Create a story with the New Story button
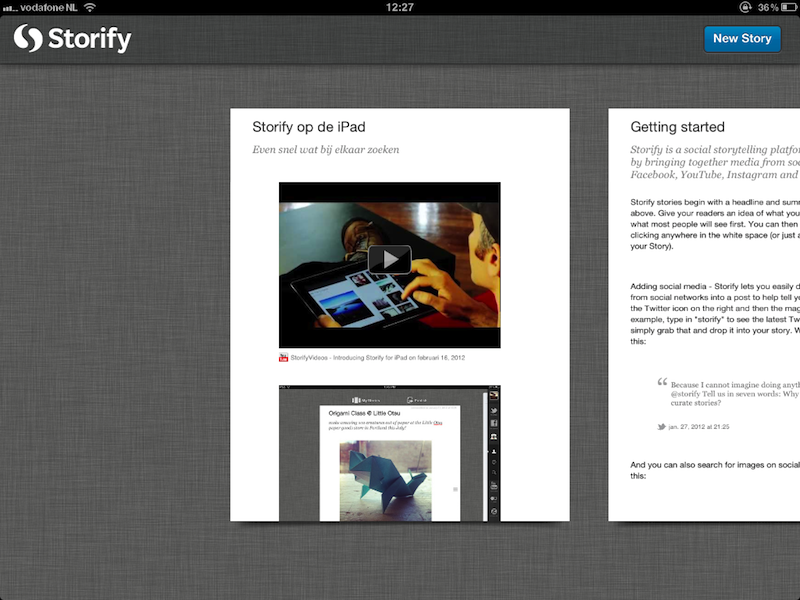 pos(741,38)
